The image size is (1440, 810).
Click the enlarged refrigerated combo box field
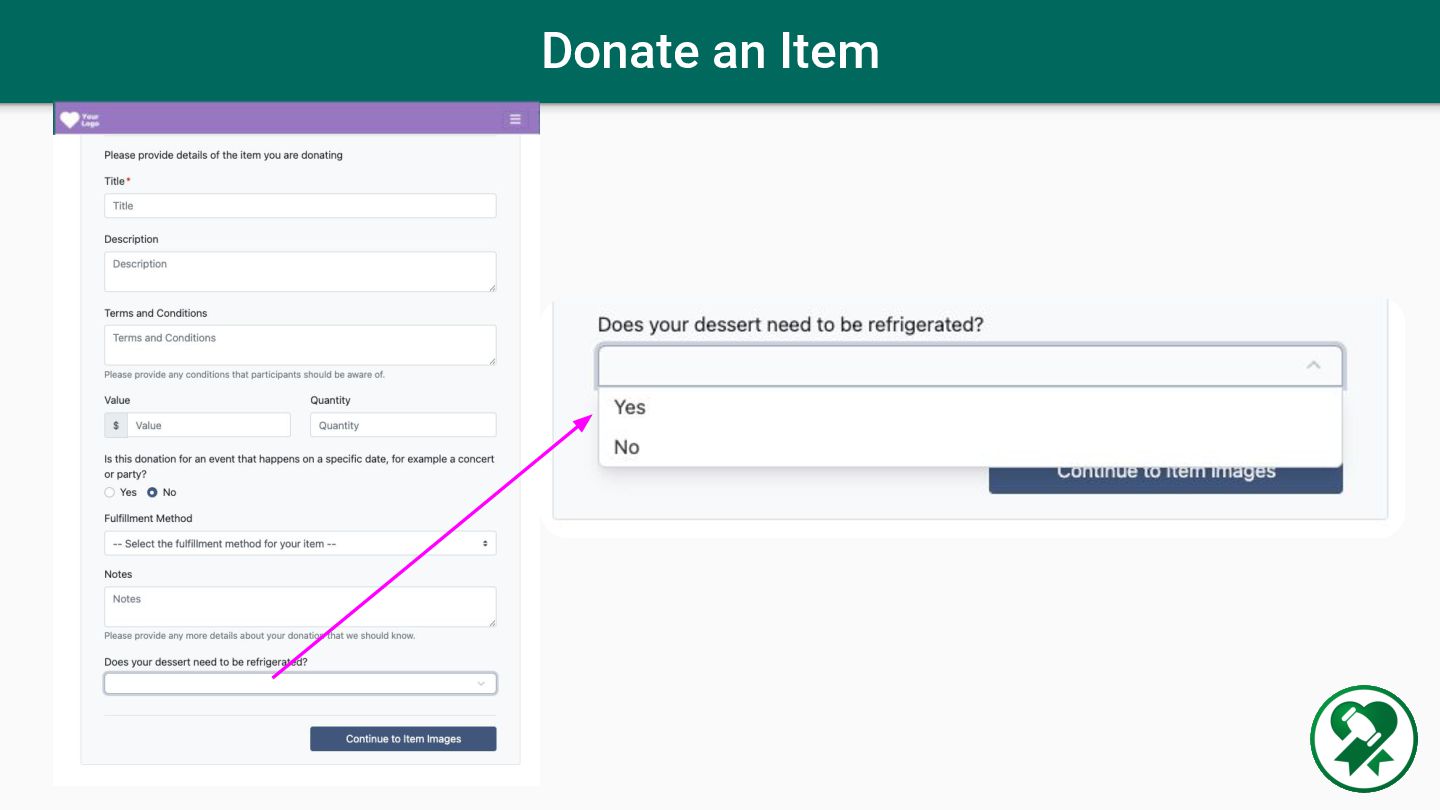[x=970, y=365]
